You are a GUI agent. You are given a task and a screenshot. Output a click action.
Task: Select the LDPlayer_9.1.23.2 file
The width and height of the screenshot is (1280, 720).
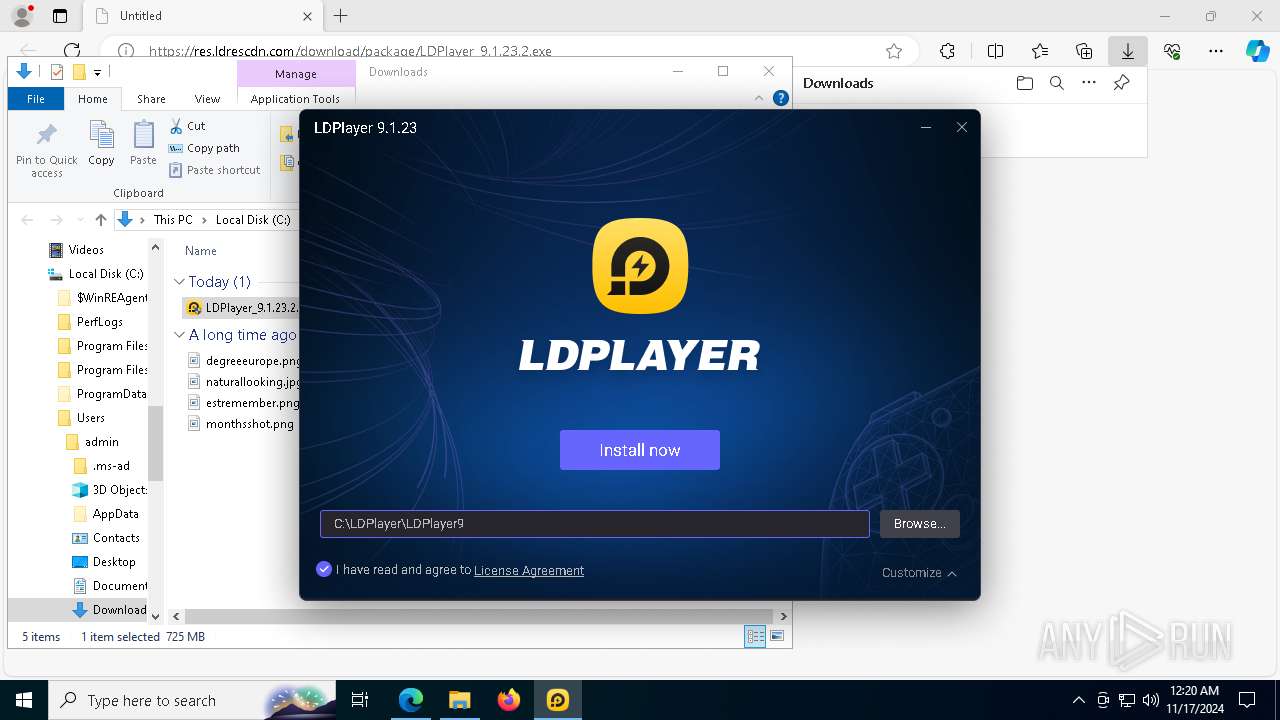243,308
